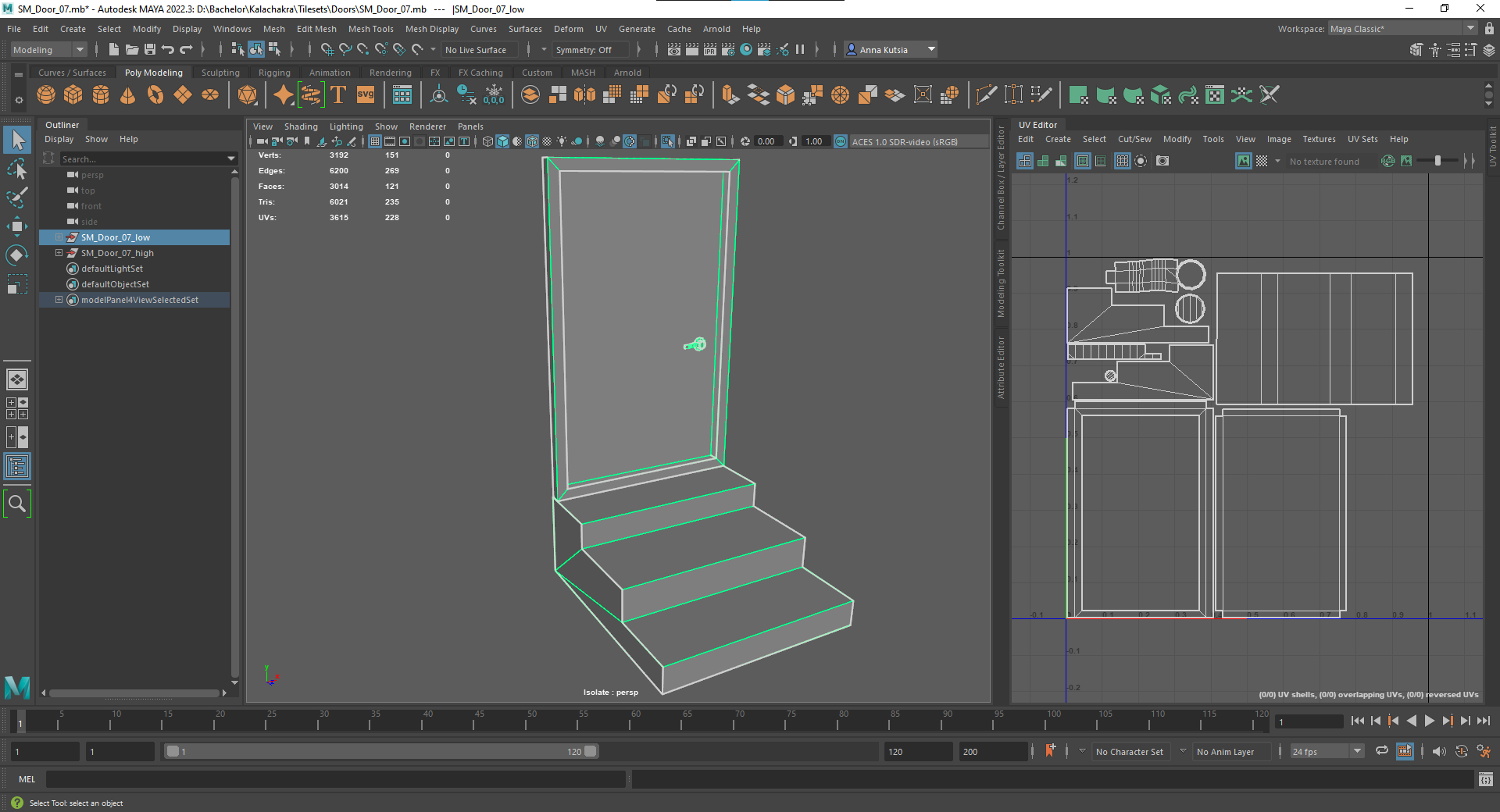Open the Workspace Maya Classic dropdown

coord(1403,29)
